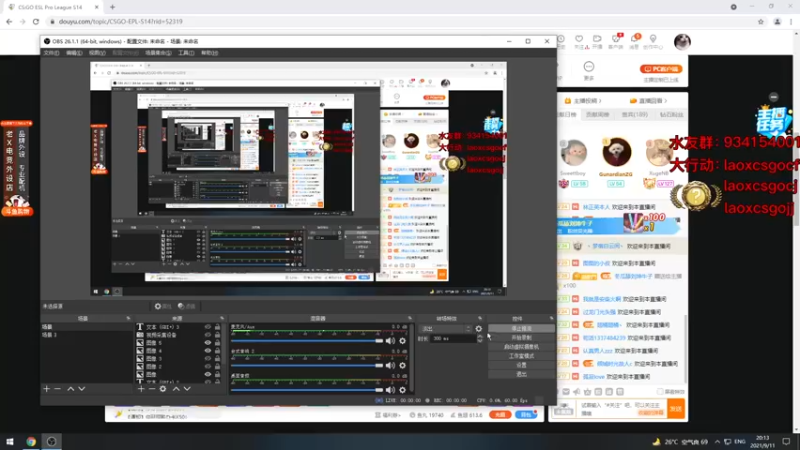
Task: Toggle visibility of 图像 4 source
Action: click(x=208, y=351)
